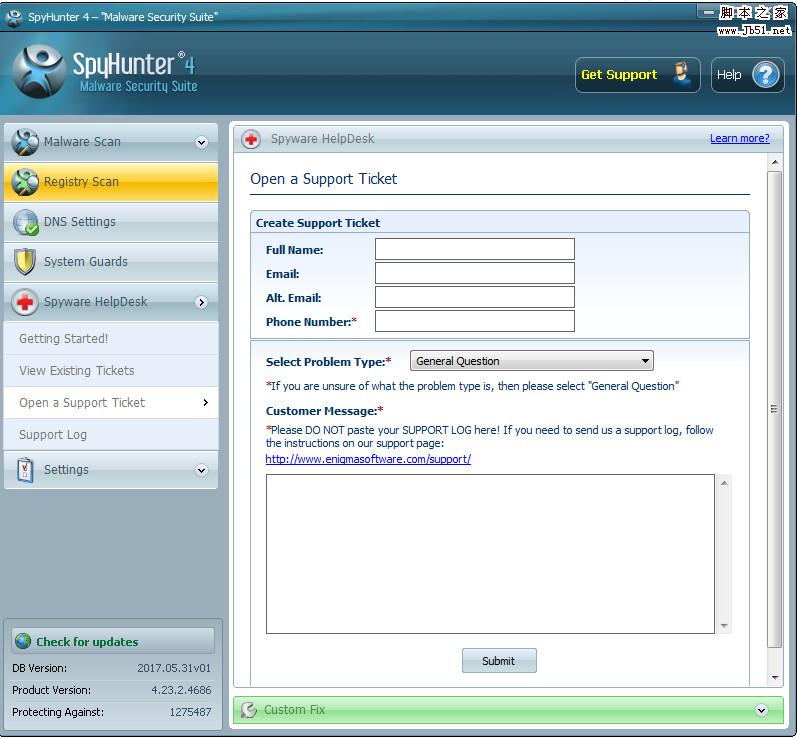Open the Support Log item

coord(111,435)
